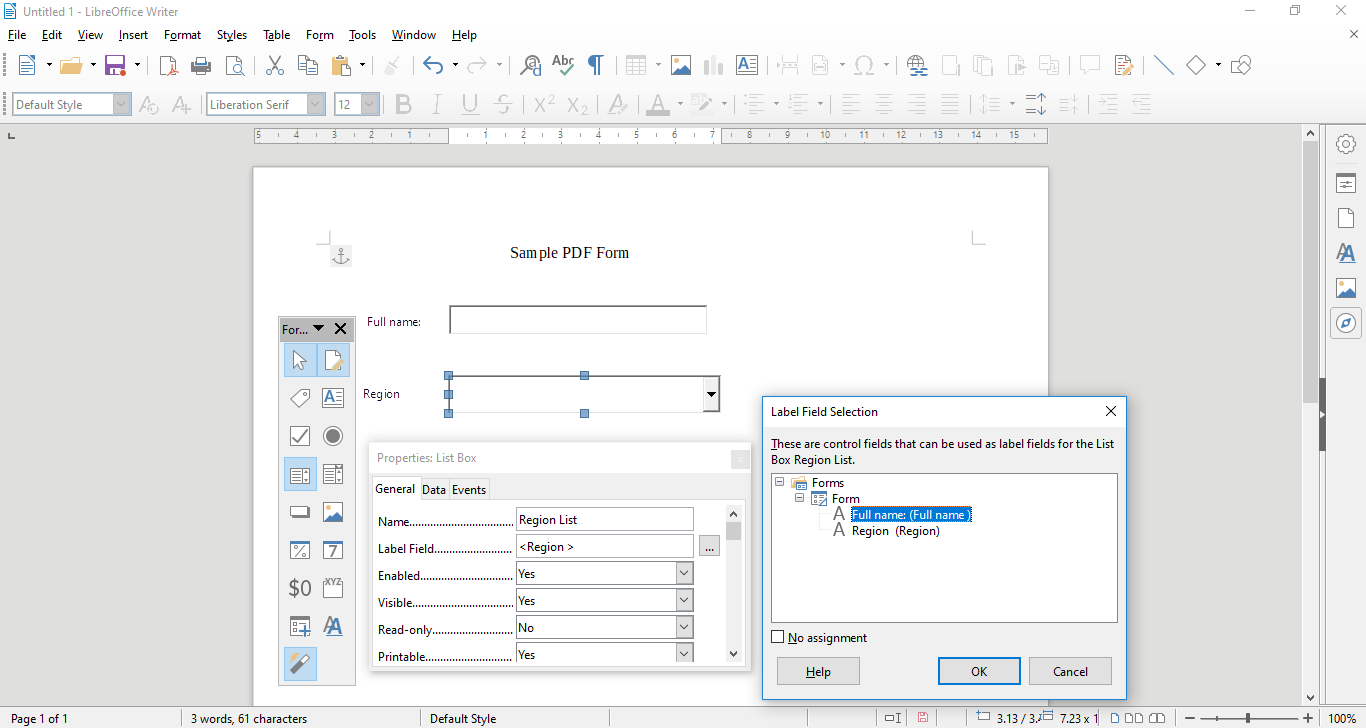Click the Export as PDF toolbar icon

click(x=168, y=66)
